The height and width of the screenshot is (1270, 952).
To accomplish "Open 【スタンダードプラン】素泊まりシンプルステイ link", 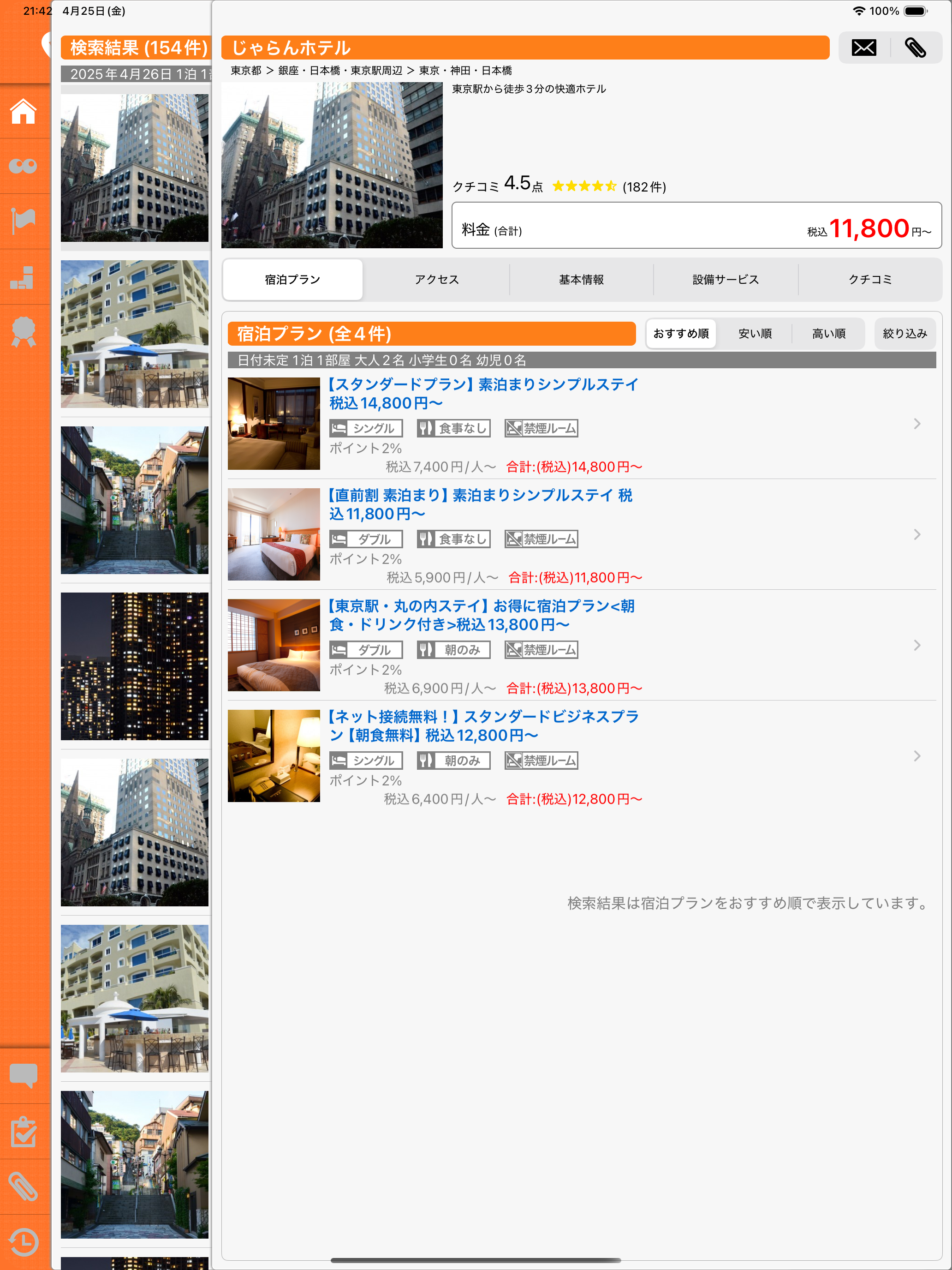I will pyautogui.click(x=483, y=394).
